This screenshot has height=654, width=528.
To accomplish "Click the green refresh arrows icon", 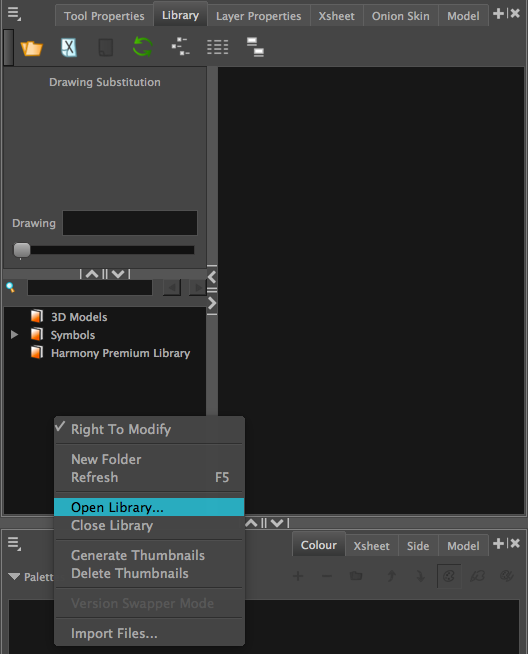I will click(x=143, y=47).
